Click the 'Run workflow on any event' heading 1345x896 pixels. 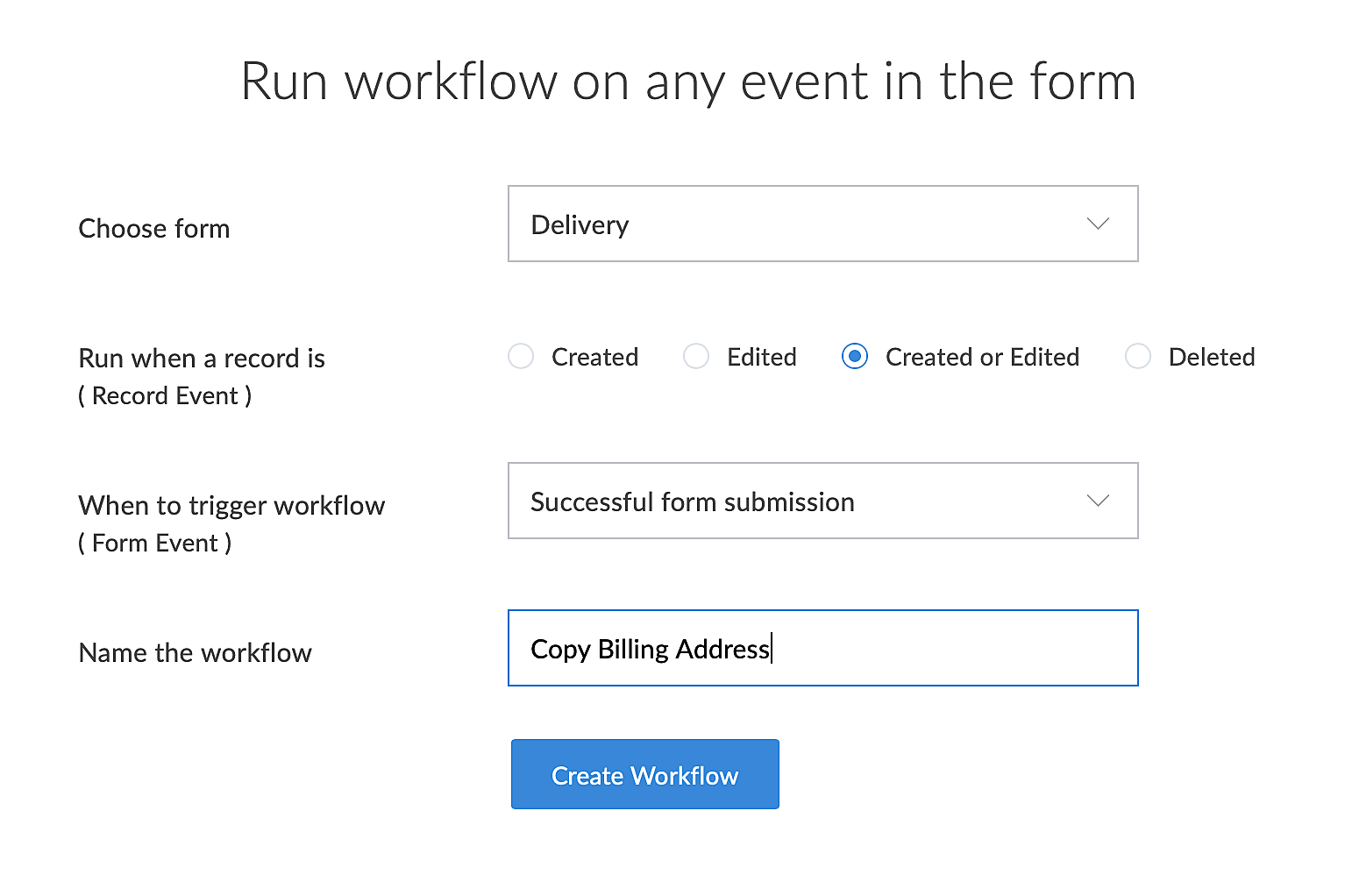pyautogui.click(x=688, y=82)
